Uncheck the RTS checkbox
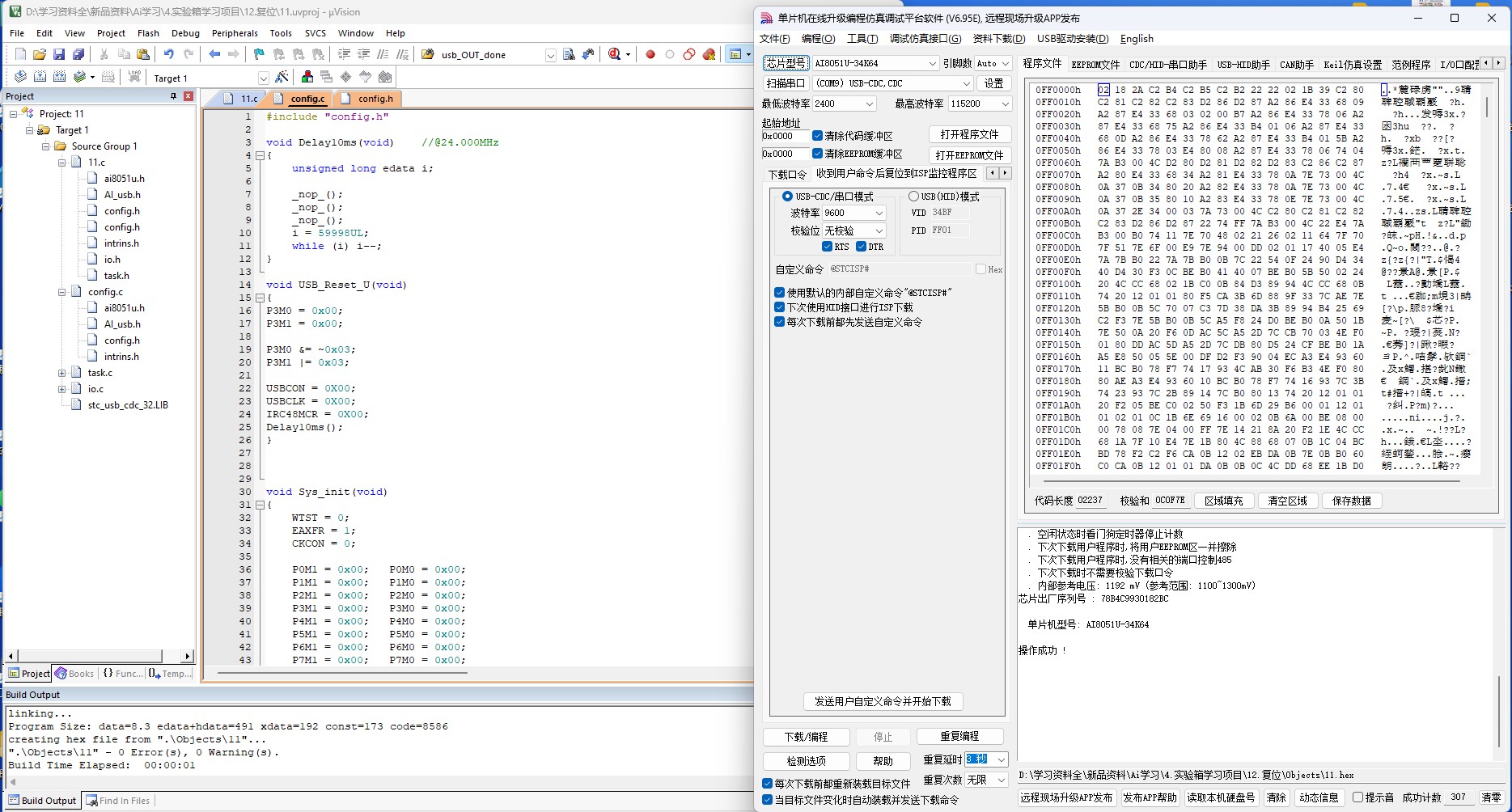The width and height of the screenshot is (1512, 812). click(x=827, y=247)
